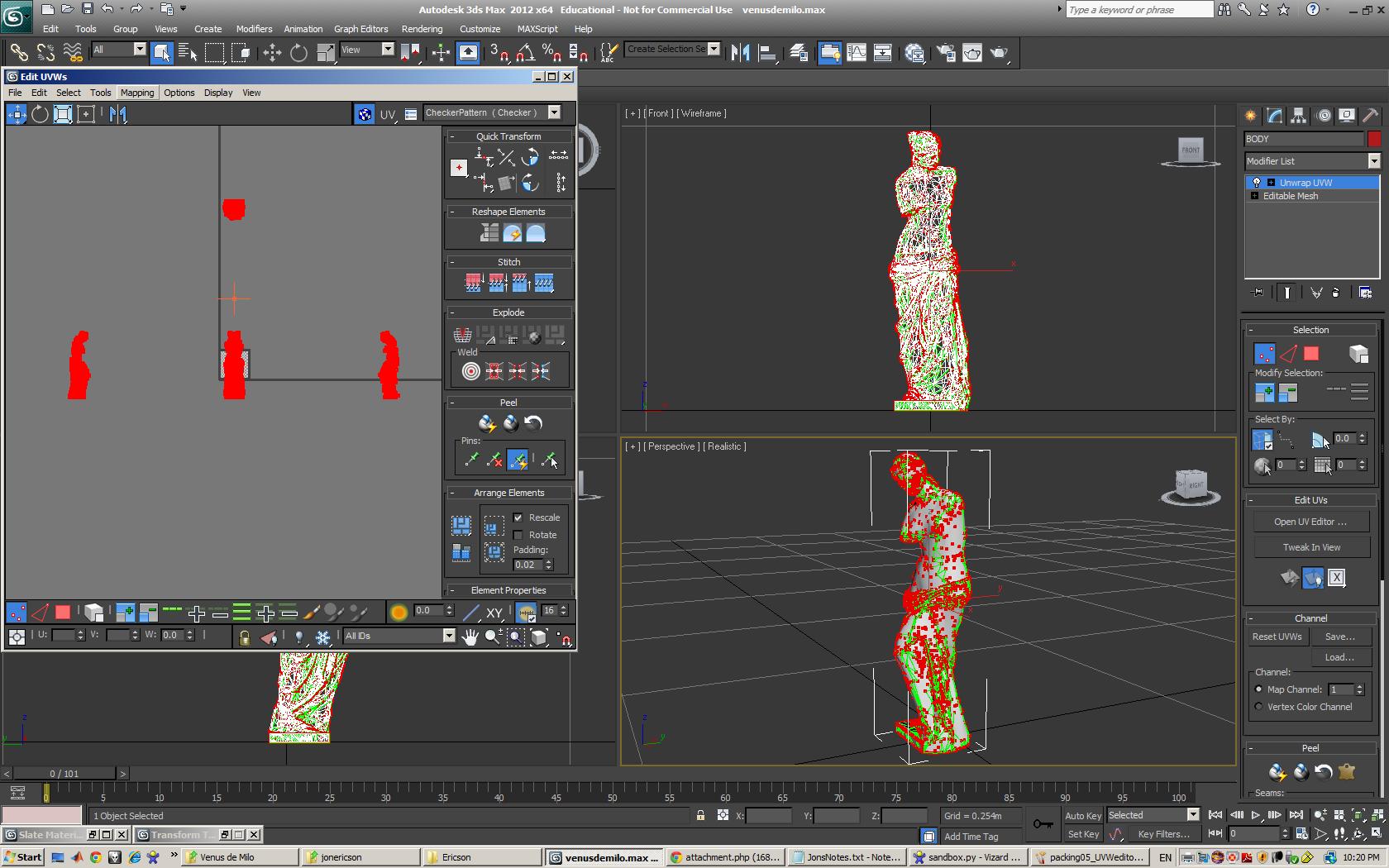Click the Pack Custom arrange elements icon

[x=461, y=526]
